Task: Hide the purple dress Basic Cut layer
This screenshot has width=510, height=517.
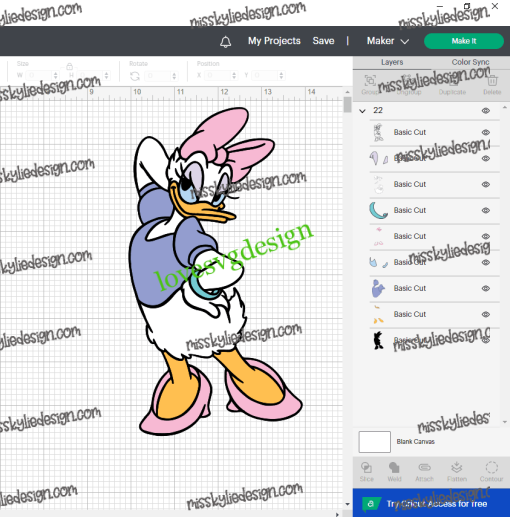Action: point(486,288)
